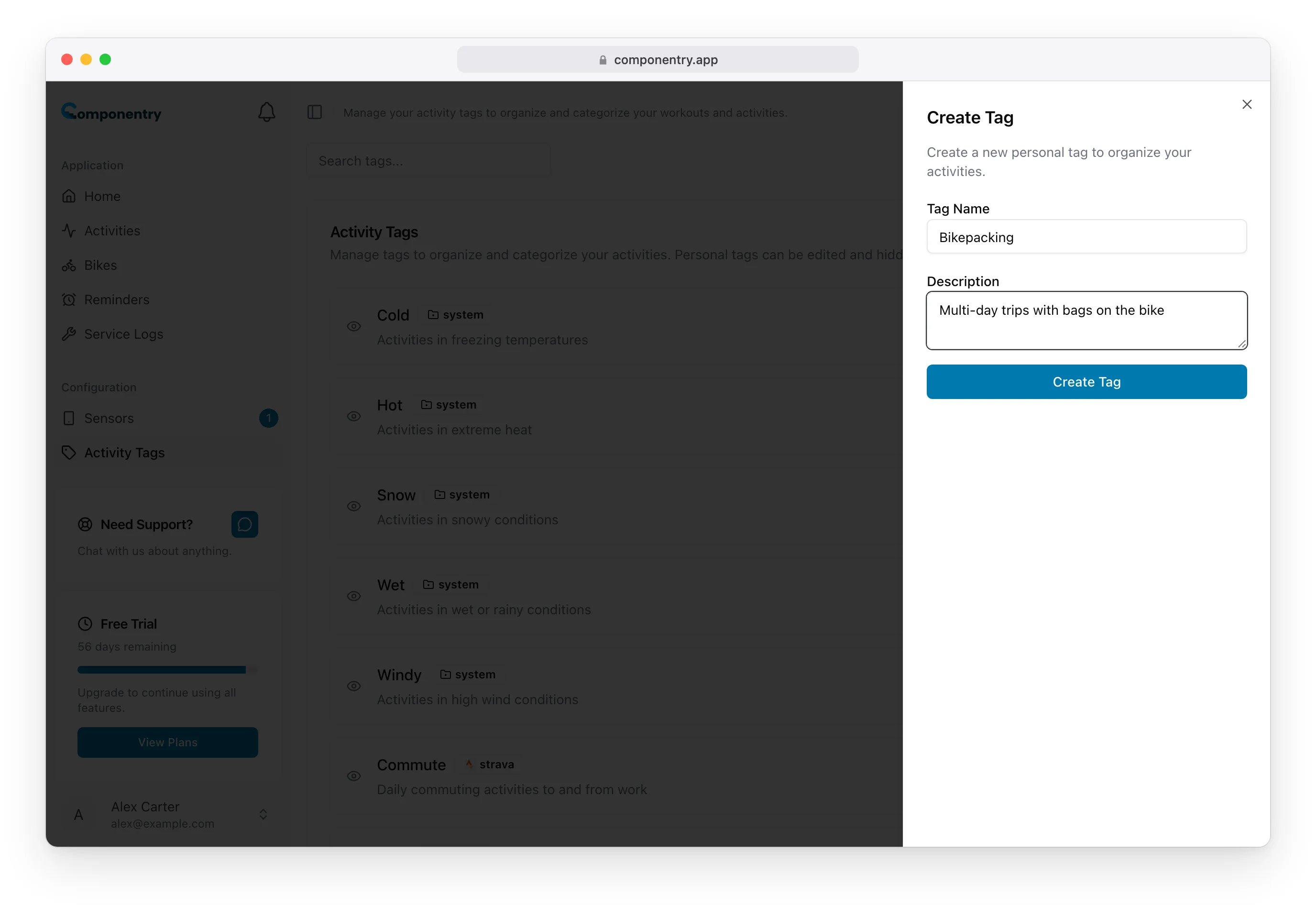Expand the Alex Carter account menu

[263, 815]
